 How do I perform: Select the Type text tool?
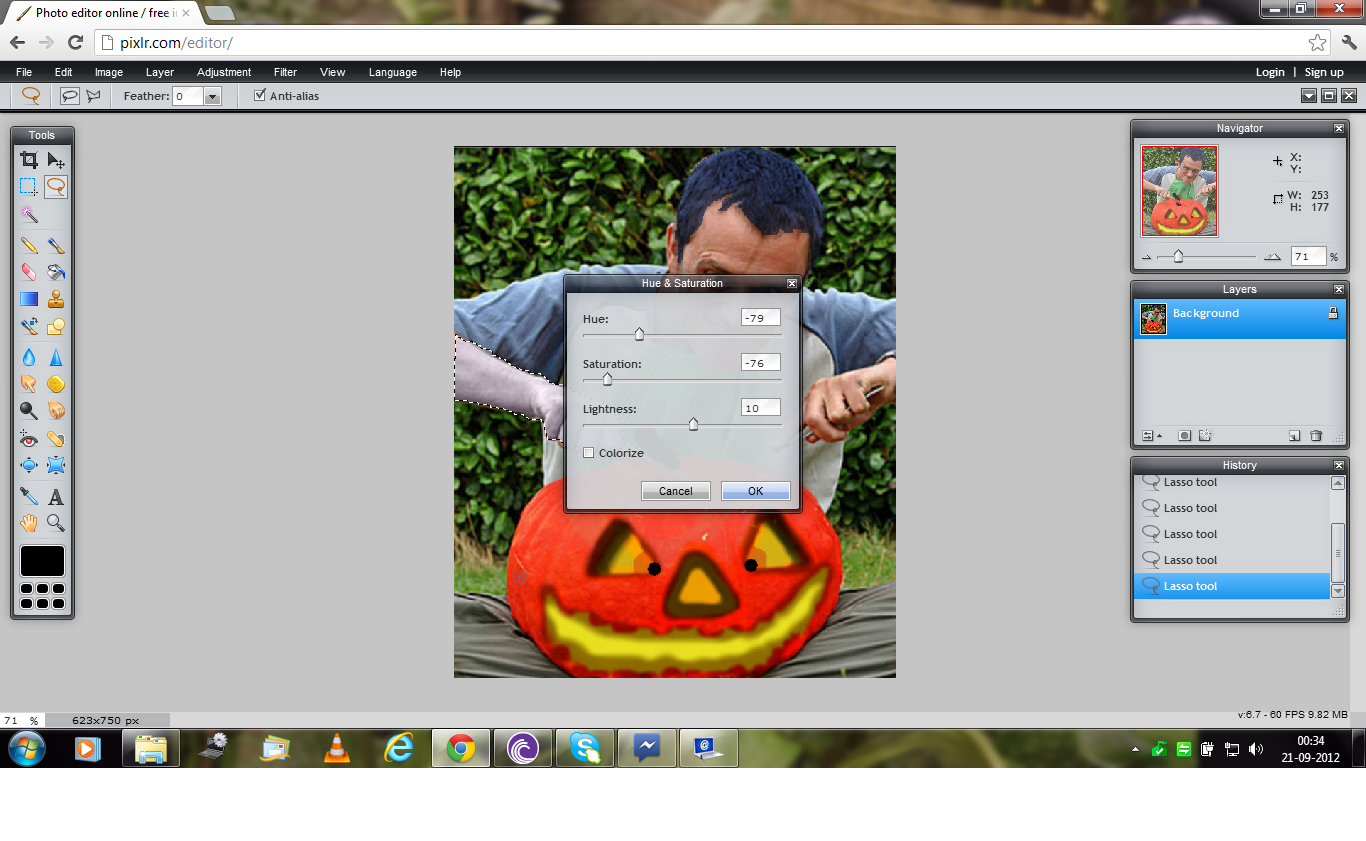[x=56, y=496]
